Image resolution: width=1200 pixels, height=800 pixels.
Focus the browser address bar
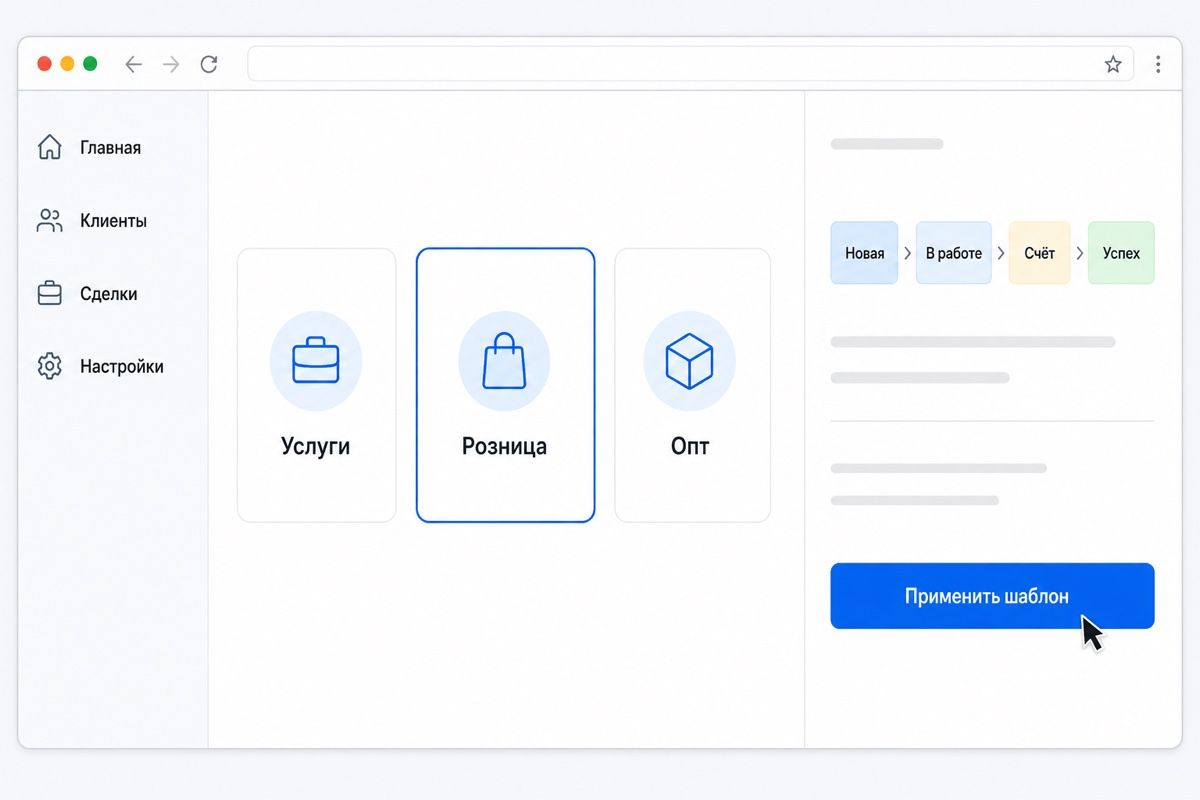[x=690, y=64]
